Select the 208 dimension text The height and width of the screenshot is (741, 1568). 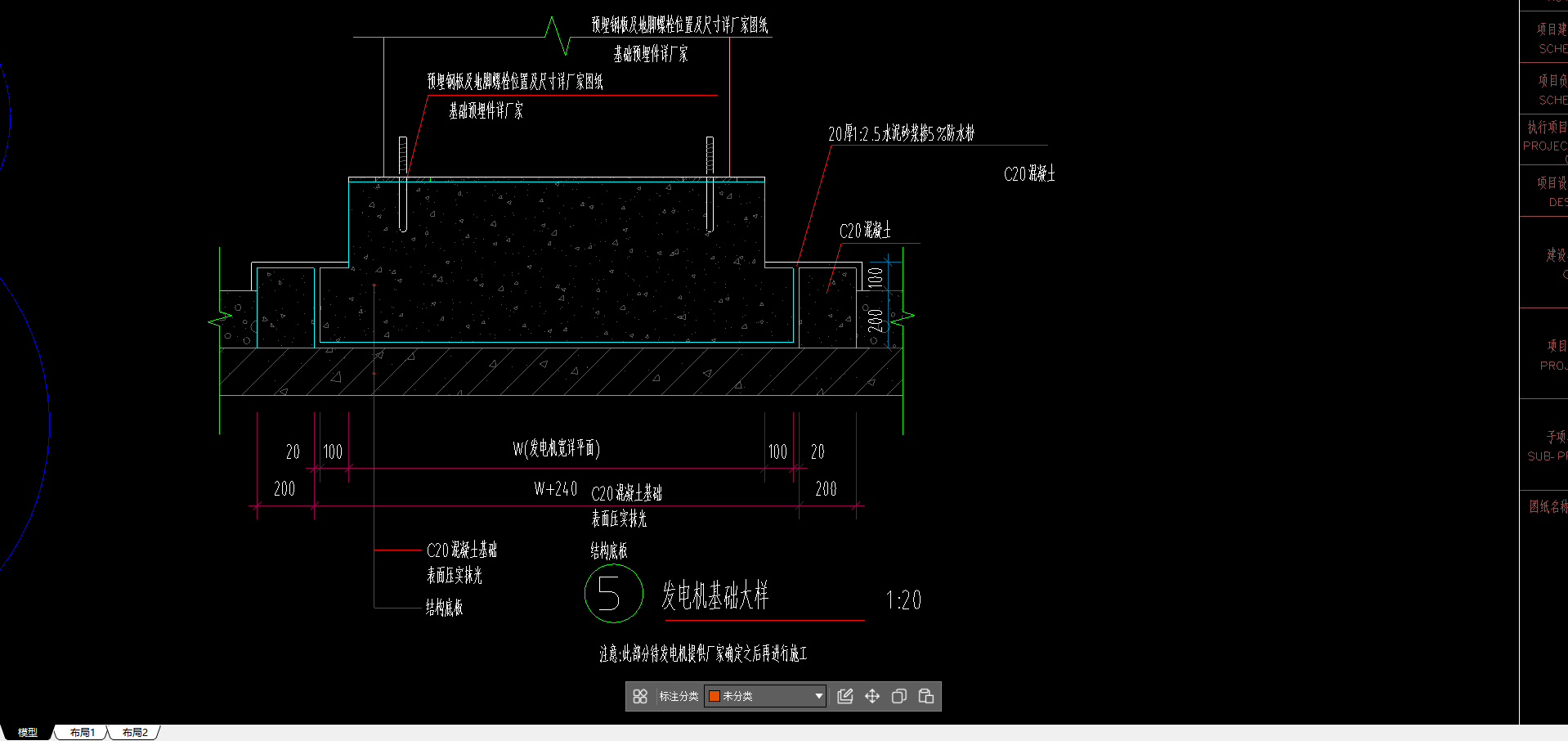tap(826, 488)
